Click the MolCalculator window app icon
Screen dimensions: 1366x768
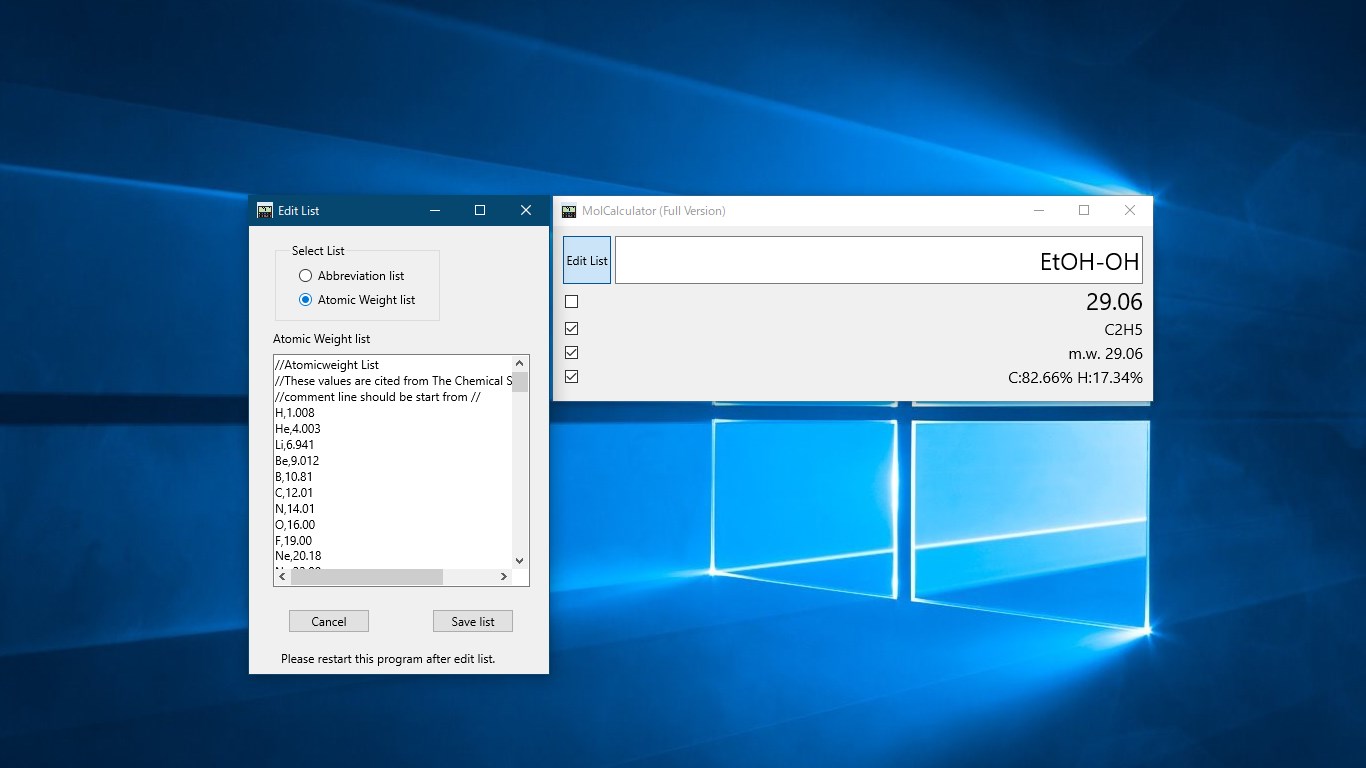coord(569,211)
